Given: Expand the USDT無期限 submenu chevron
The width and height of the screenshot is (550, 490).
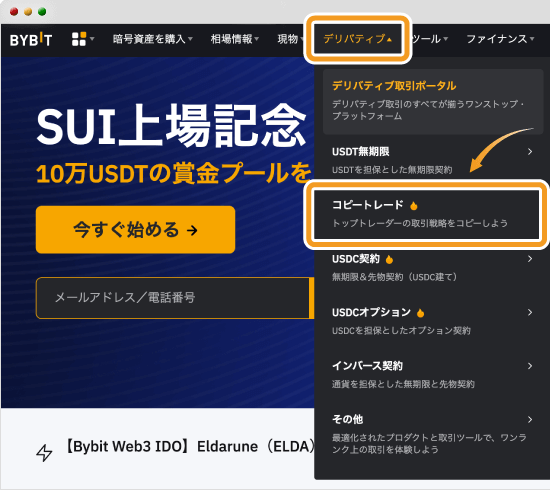Looking at the screenshot, I should click(x=530, y=152).
